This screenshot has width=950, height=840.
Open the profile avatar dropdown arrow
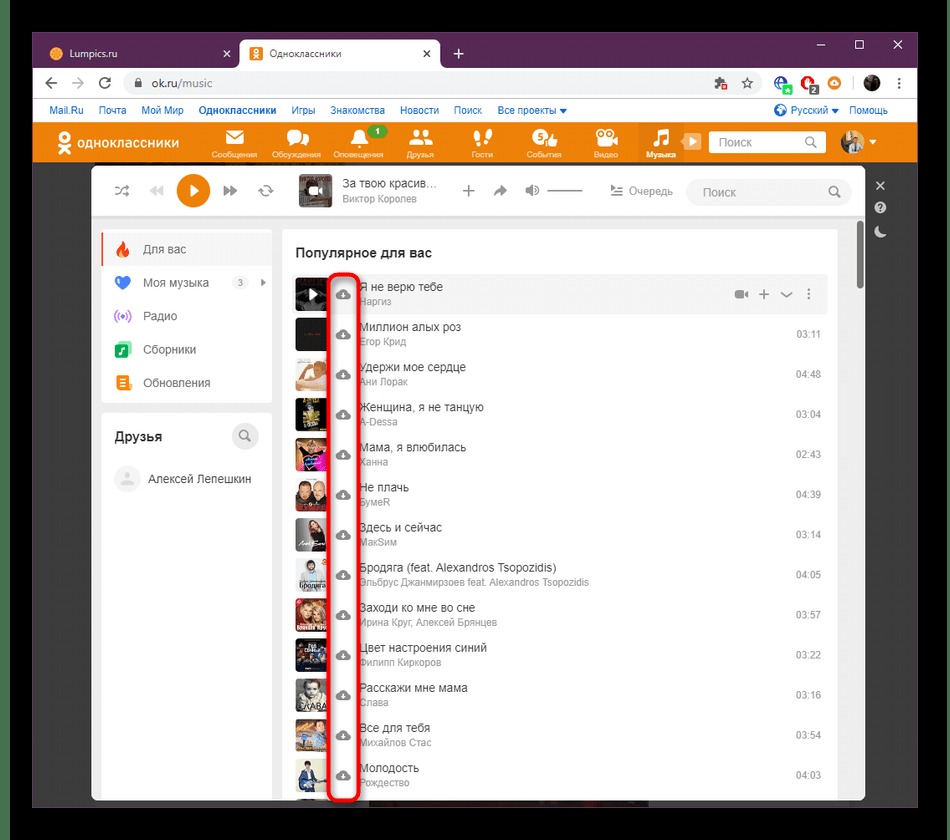[x=873, y=142]
